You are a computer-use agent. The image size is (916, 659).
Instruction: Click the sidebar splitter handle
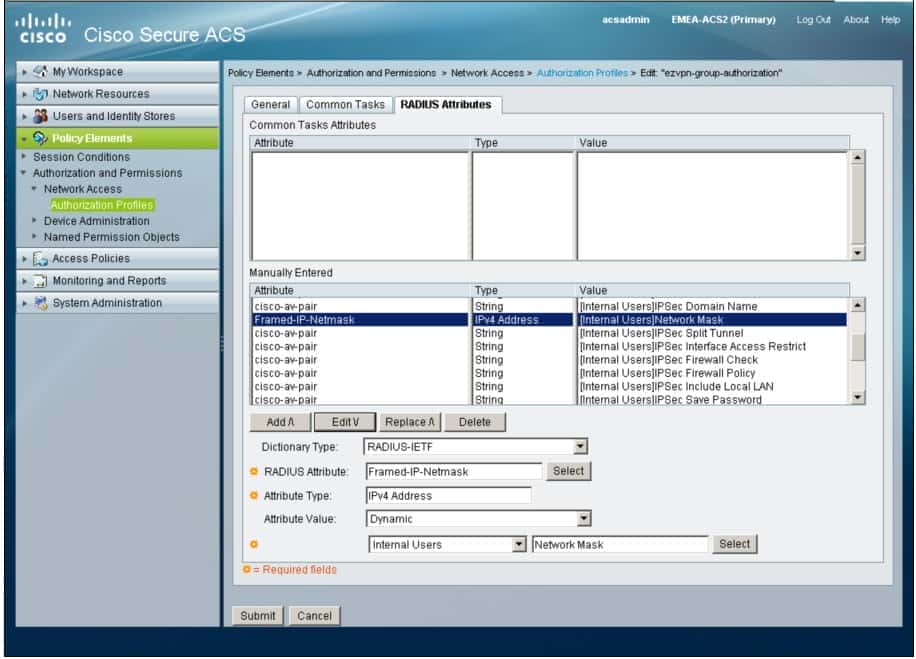pos(221,344)
